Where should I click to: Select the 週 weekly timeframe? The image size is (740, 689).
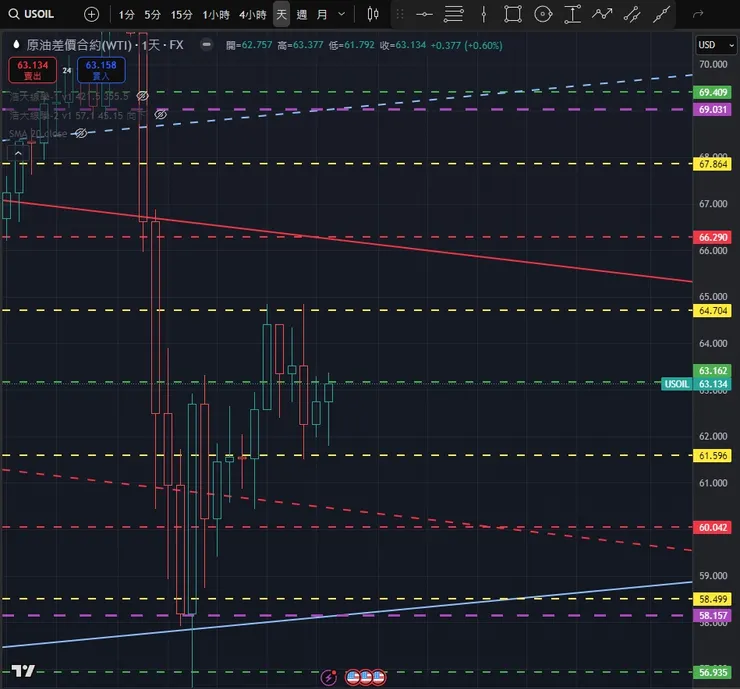coord(302,15)
